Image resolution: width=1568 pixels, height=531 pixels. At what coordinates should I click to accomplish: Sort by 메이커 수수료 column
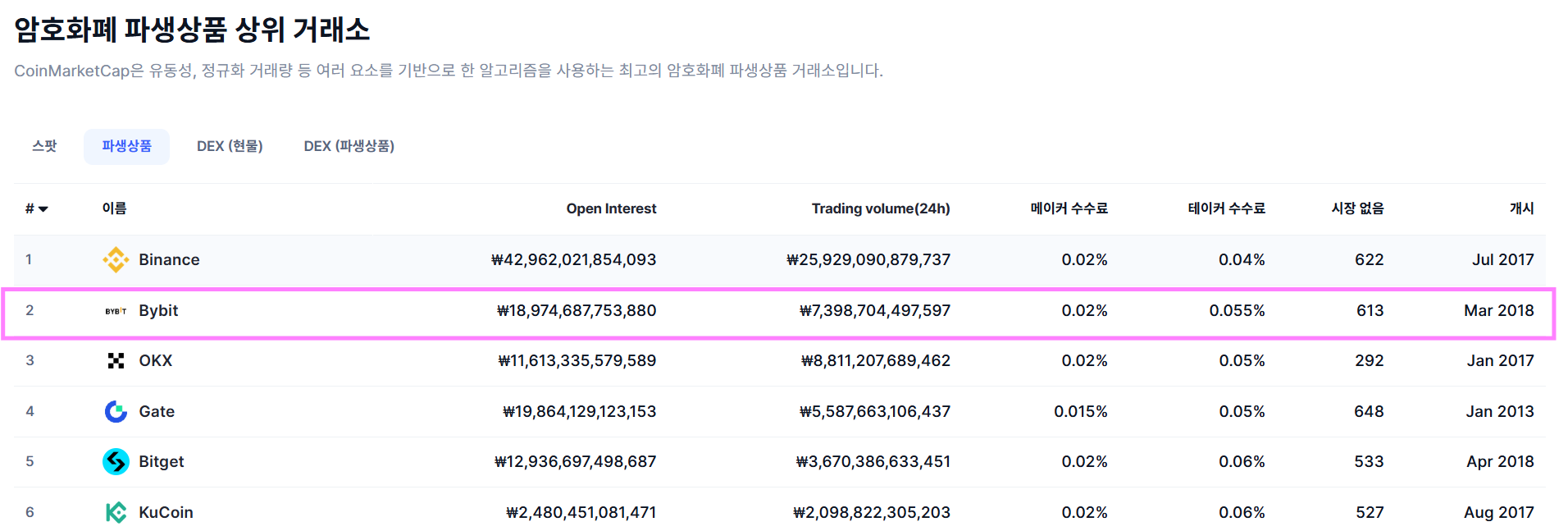1069,209
